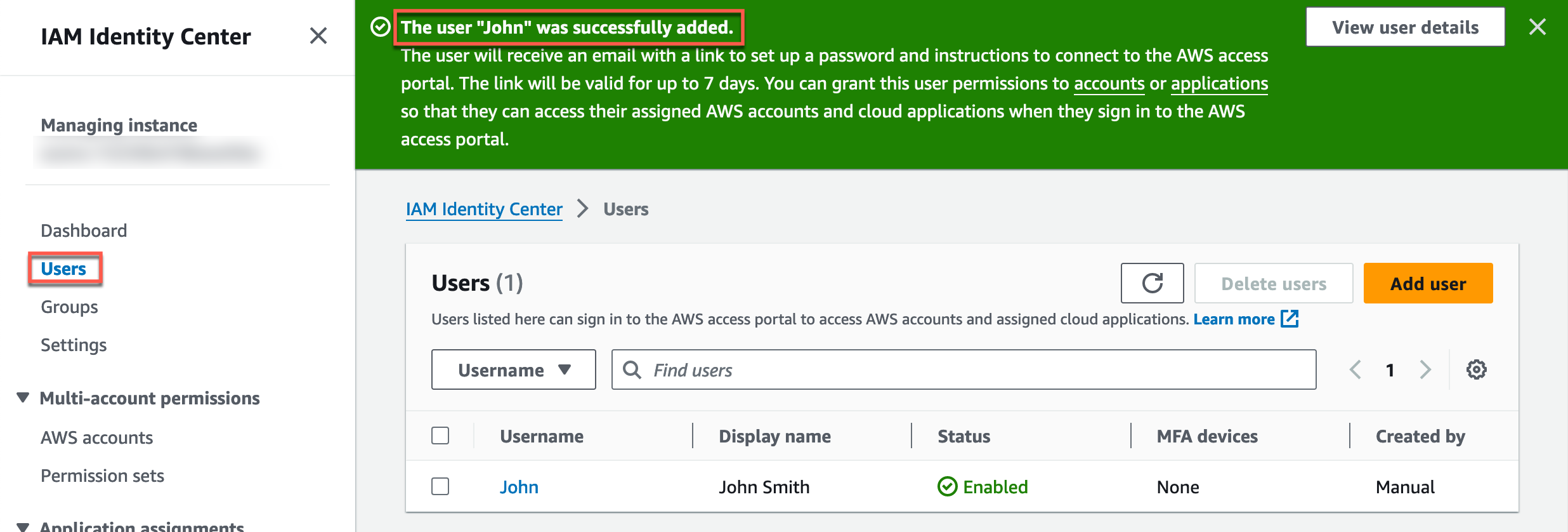Collapse Application assignments section
Viewport: 1568px width, 532px height.
click(23, 526)
